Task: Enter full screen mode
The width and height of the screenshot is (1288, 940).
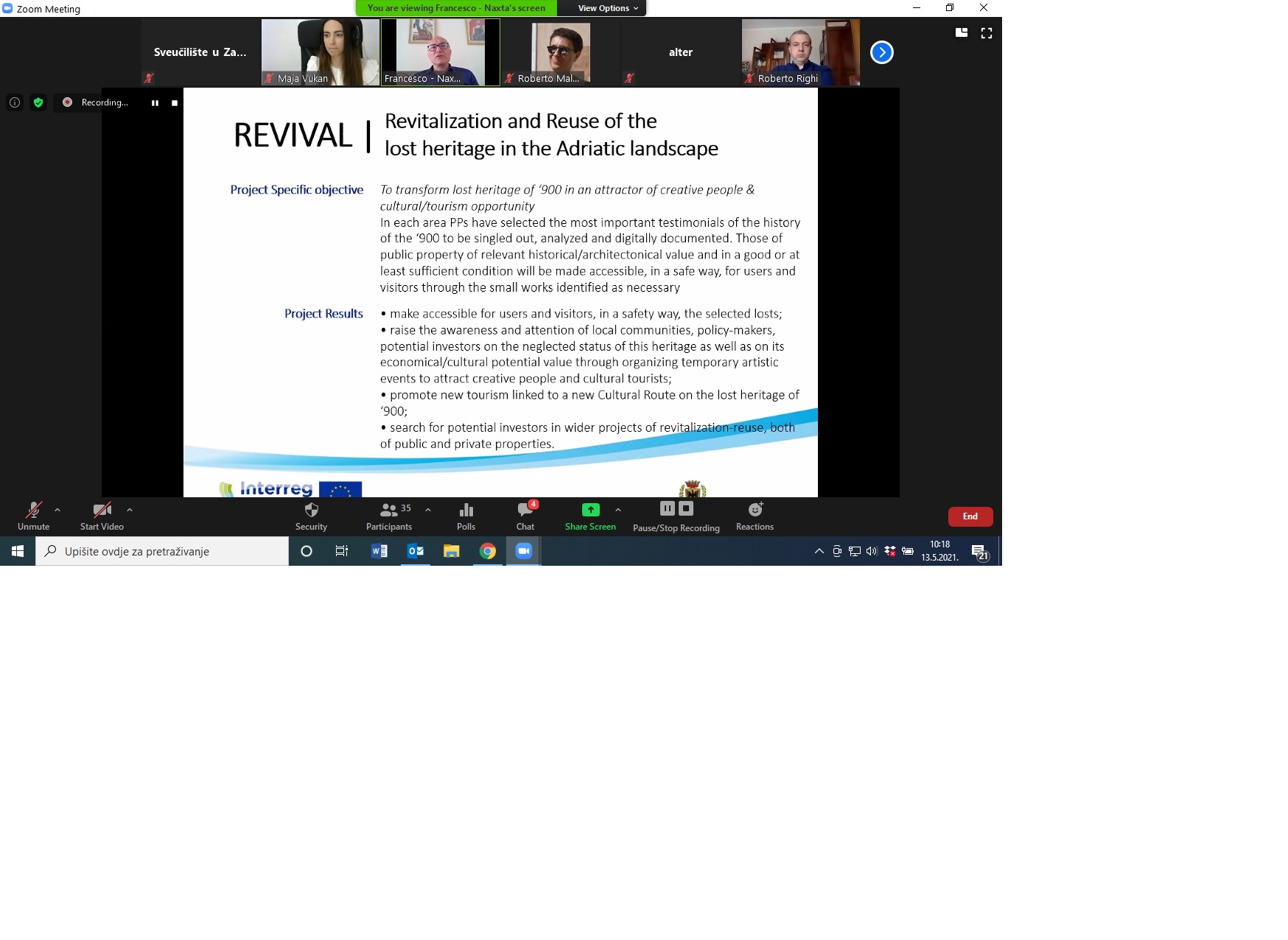Action: (987, 33)
